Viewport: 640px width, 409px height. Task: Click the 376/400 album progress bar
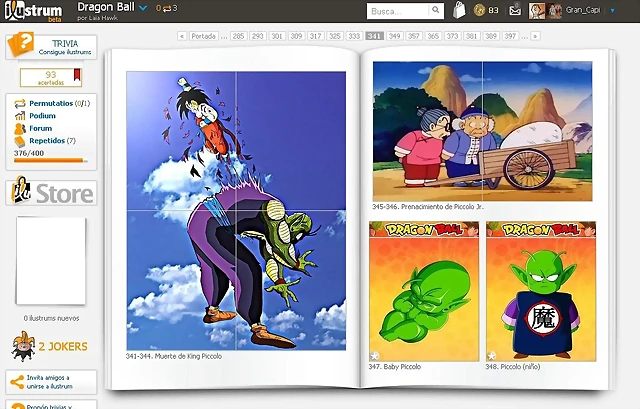click(x=51, y=160)
